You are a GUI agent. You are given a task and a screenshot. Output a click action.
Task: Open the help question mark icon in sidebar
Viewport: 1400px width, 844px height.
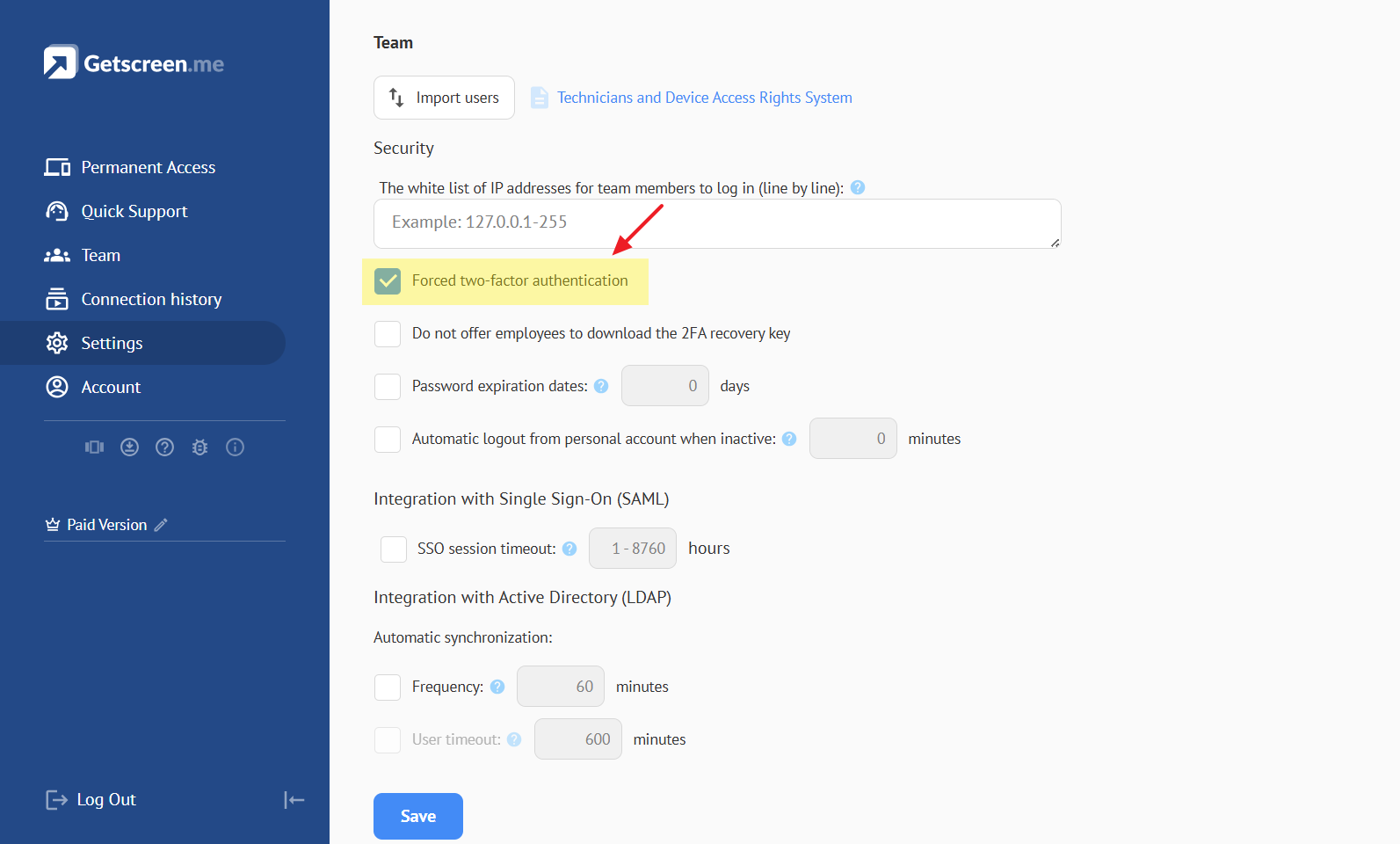click(x=164, y=447)
